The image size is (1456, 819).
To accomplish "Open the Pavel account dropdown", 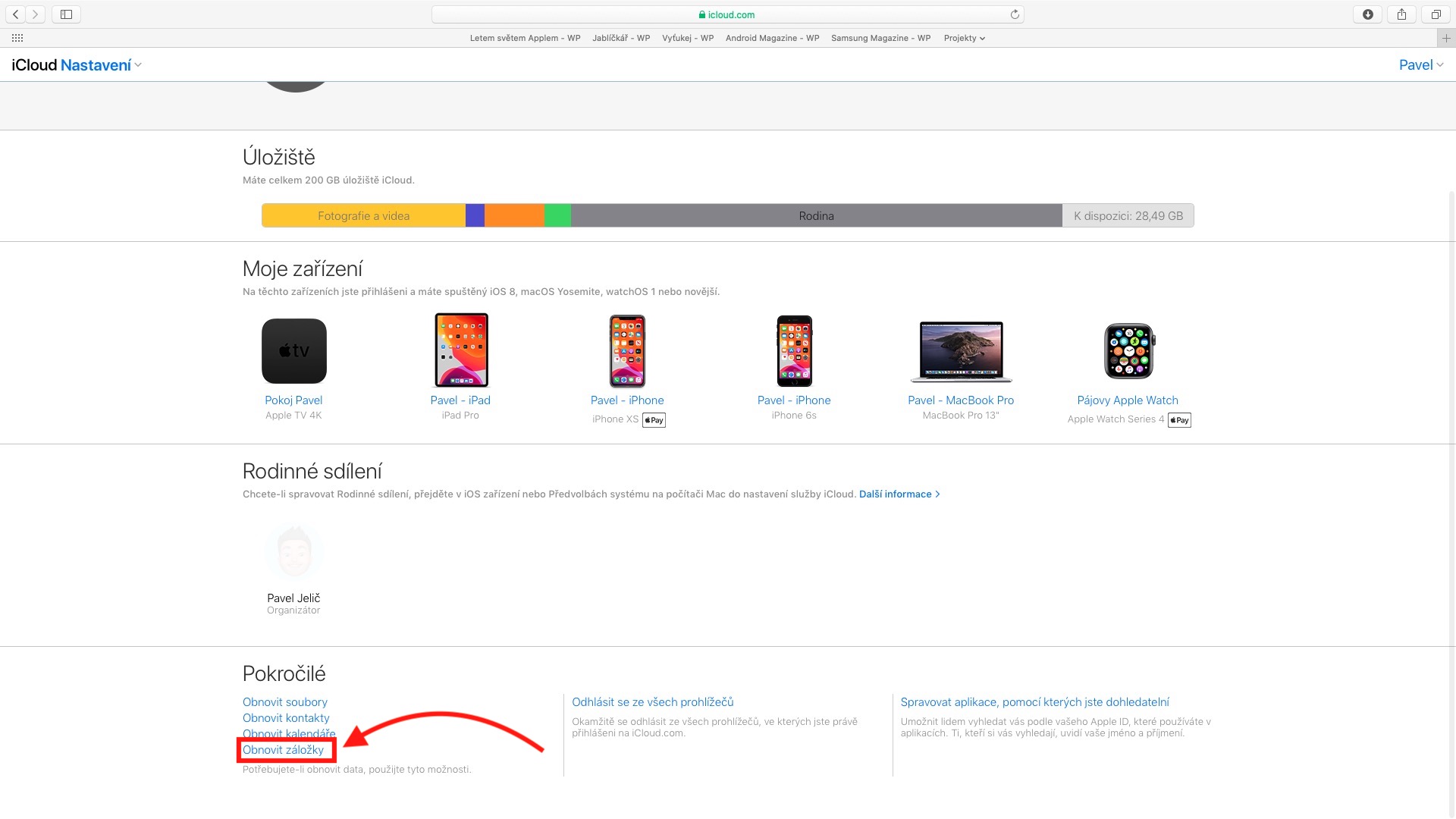I will [1420, 65].
